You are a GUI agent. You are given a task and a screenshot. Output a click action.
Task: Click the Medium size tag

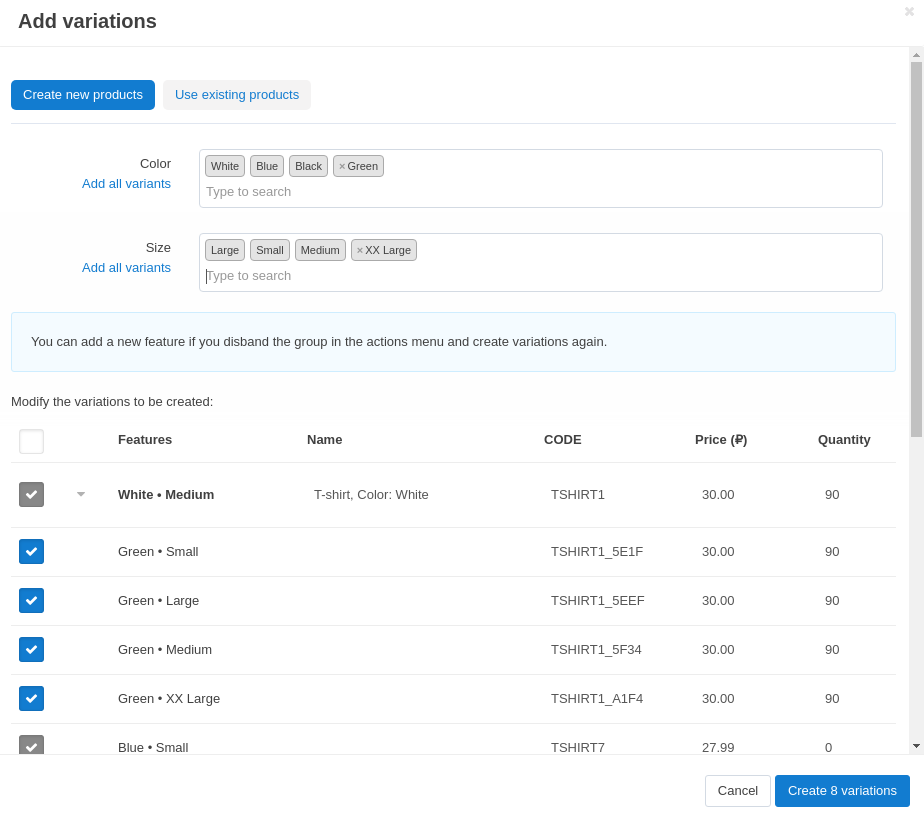tap(320, 250)
